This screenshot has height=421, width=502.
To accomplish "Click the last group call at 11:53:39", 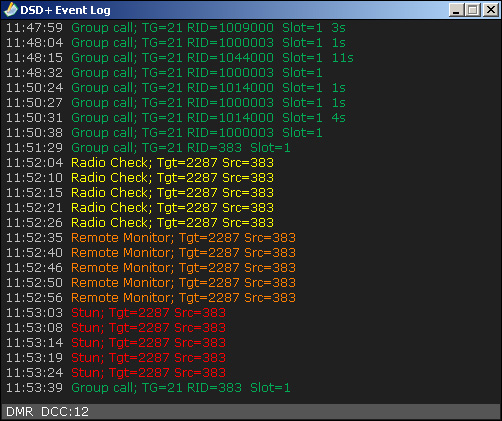I will (148, 388).
